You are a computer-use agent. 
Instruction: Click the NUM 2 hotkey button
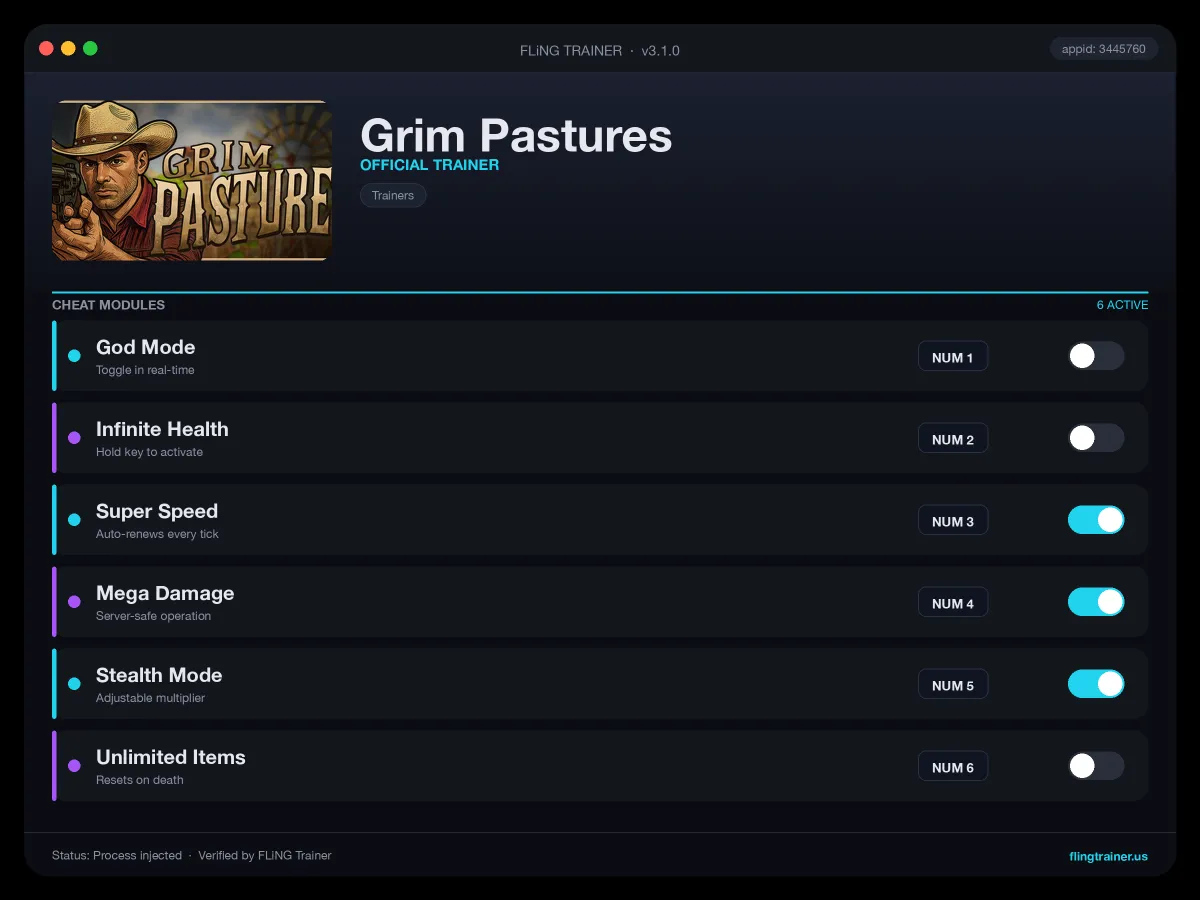[x=953, y=439]
